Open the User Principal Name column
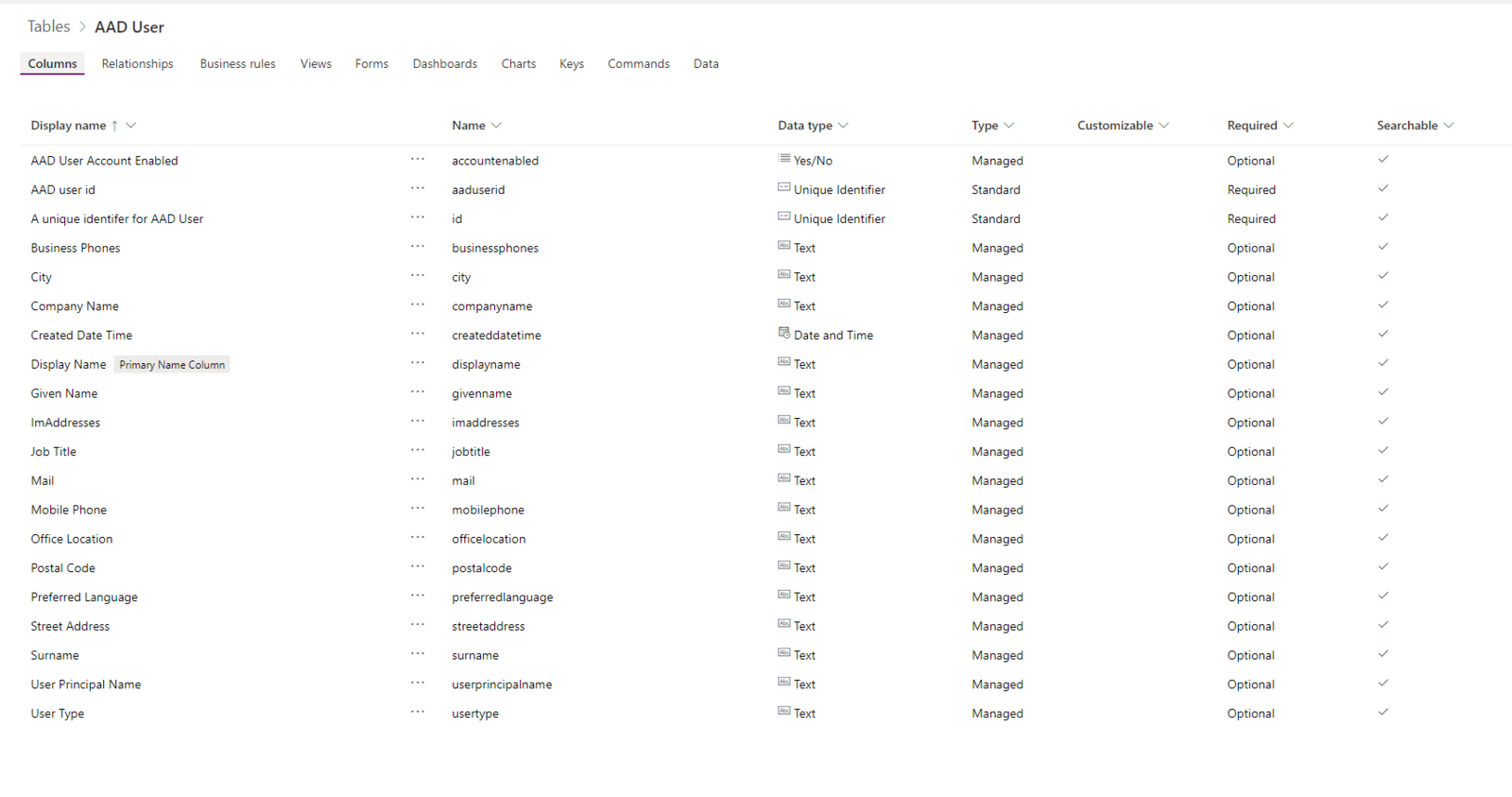1512x797 pixels. 86,684
